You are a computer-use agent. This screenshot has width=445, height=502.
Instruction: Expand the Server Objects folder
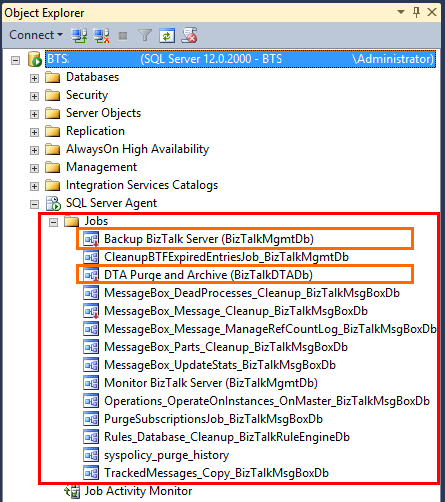pos(34,114)
